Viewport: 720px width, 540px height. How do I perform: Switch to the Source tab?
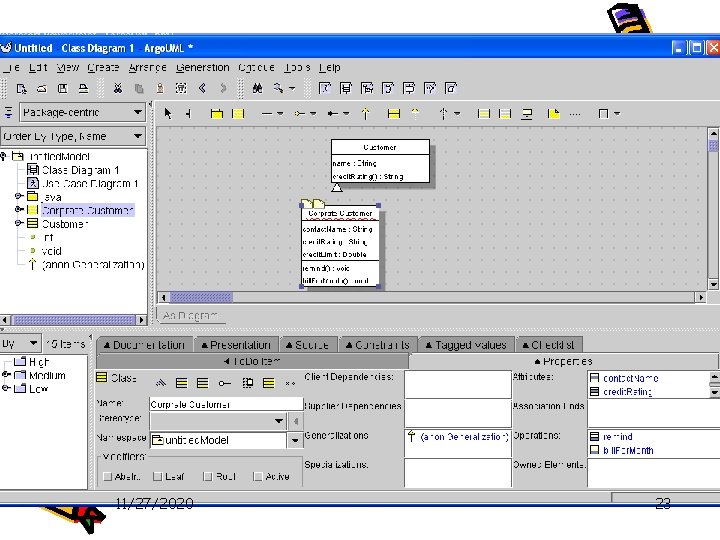307,345
